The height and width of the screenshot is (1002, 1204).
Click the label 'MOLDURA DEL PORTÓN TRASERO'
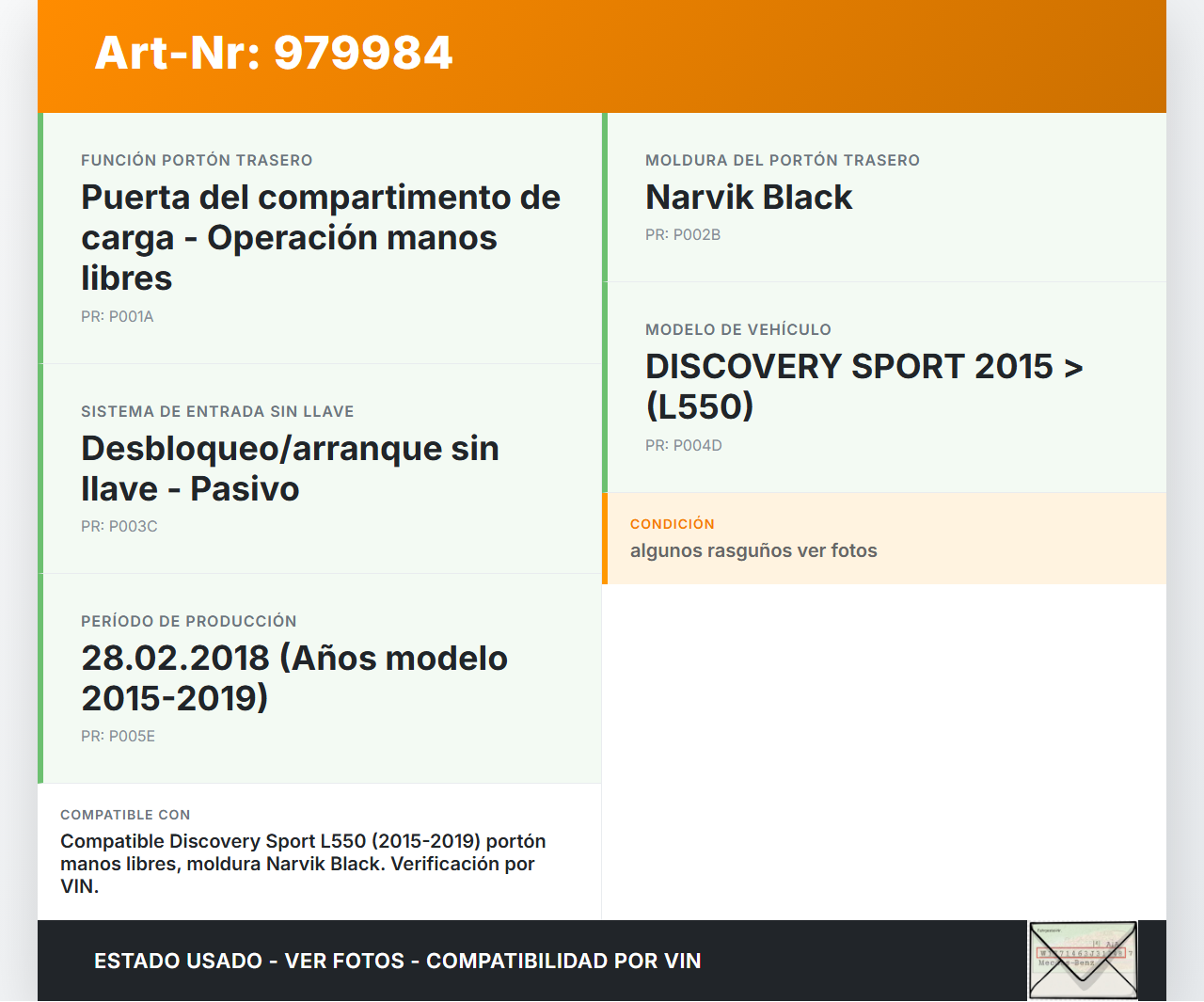[x=783, y=160]
